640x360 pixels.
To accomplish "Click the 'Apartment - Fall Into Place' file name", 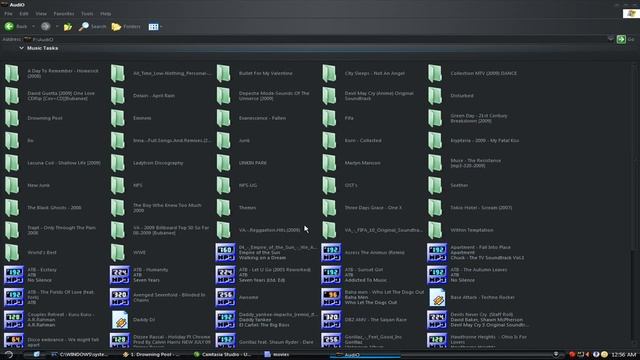I will point(480,247).
